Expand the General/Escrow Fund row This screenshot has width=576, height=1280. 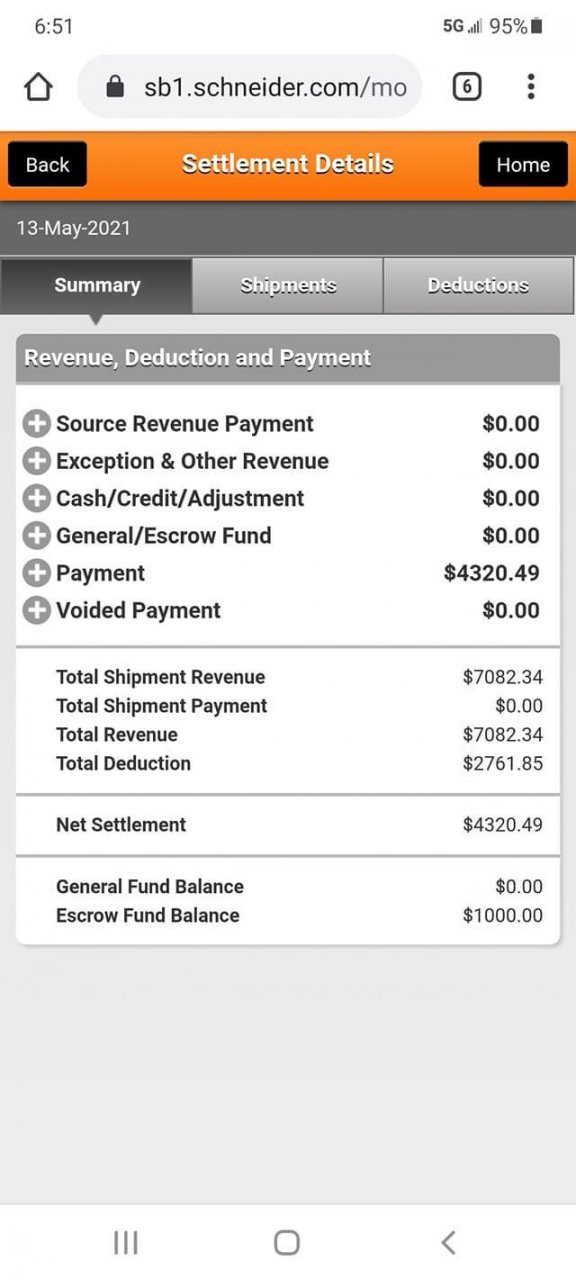point(36,536)
